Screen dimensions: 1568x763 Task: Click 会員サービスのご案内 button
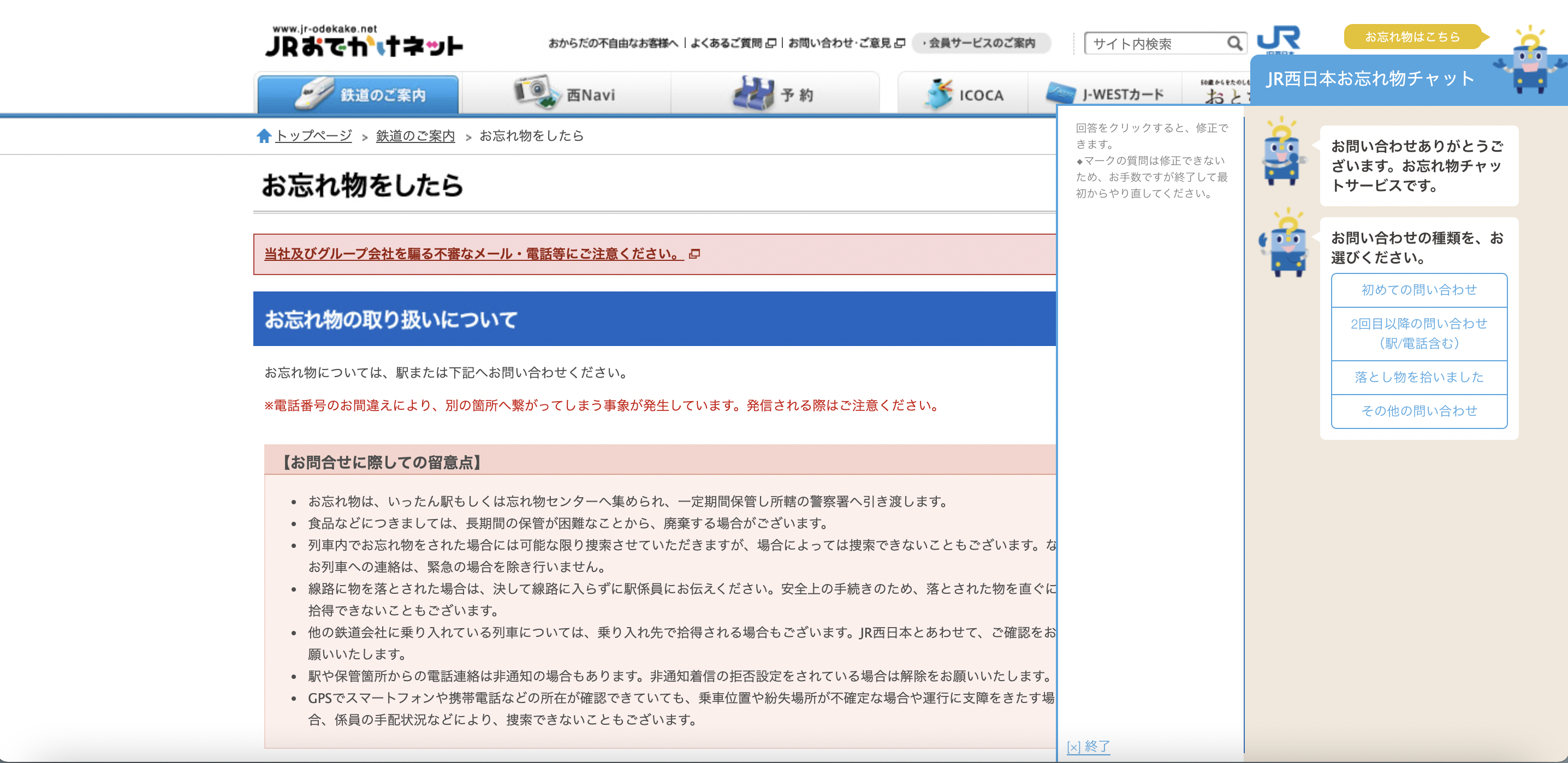[x=981, y=43]
